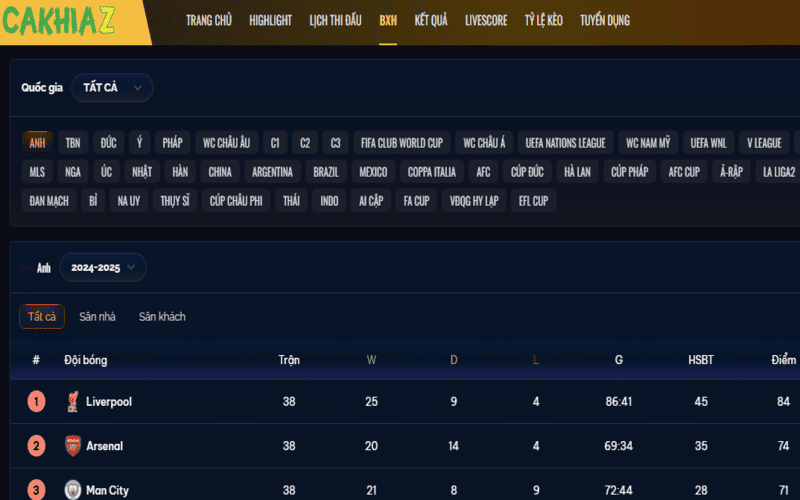This screenshot has height=500, width=800.
Task: Select WC CHÂU Á filter
Action: click(484, 143)
